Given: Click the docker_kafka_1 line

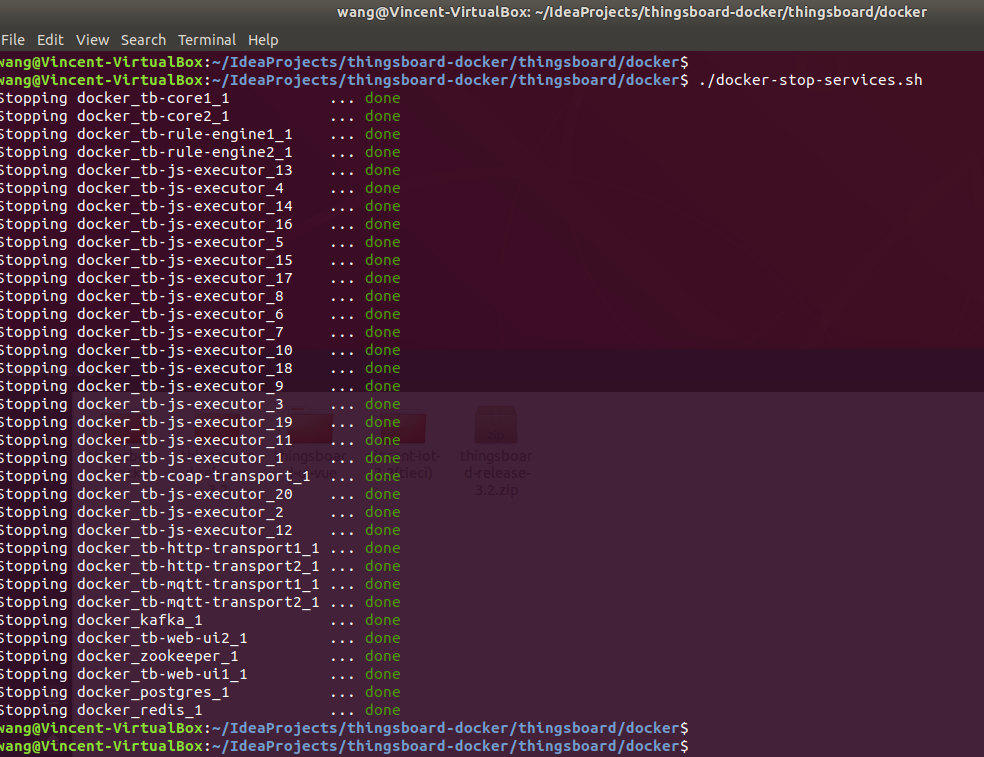Looking at the screenshot, I should (200, 620).
